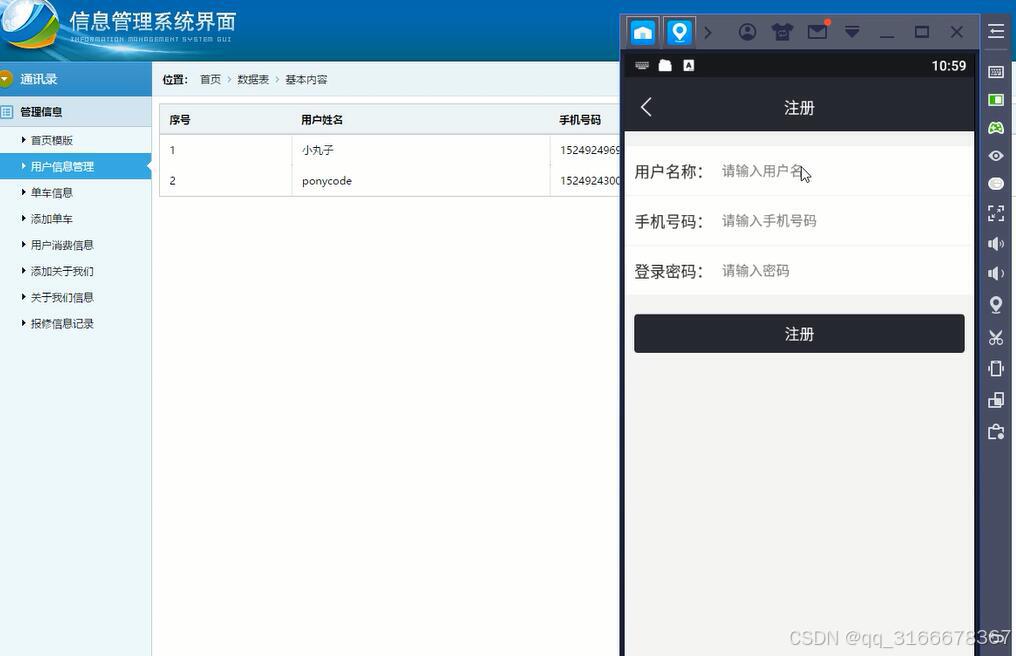Open the multi-instance manager icon

(x=996, y=401)
